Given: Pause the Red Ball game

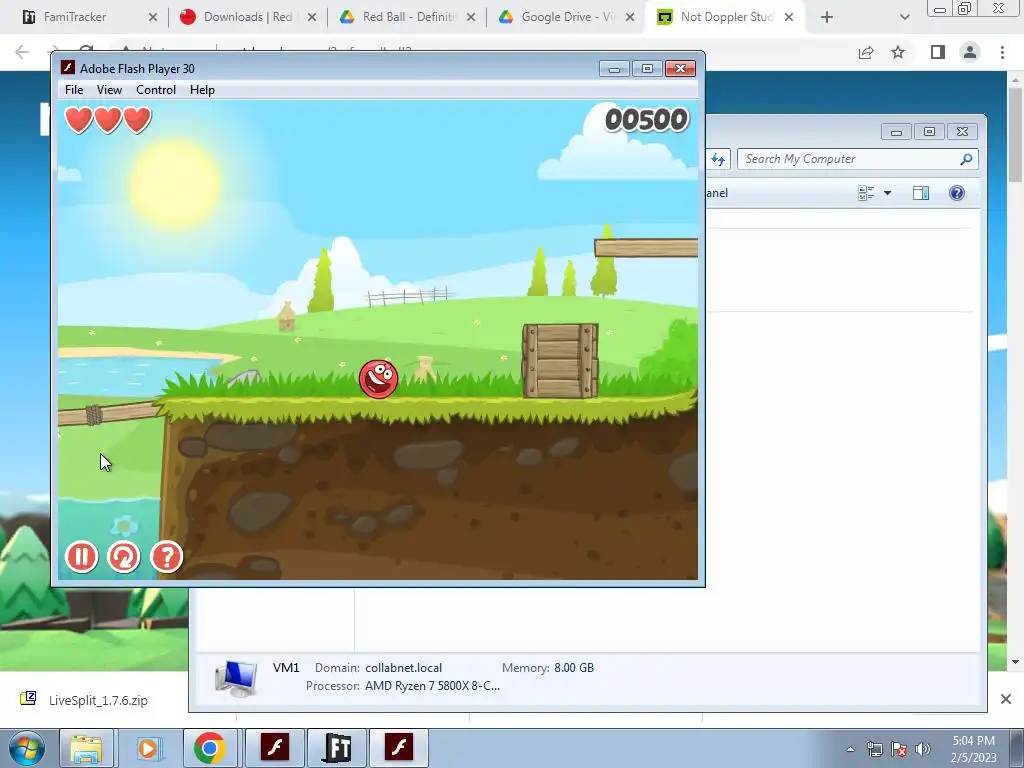Looking at the screenshot, I should tap(82, 557).
